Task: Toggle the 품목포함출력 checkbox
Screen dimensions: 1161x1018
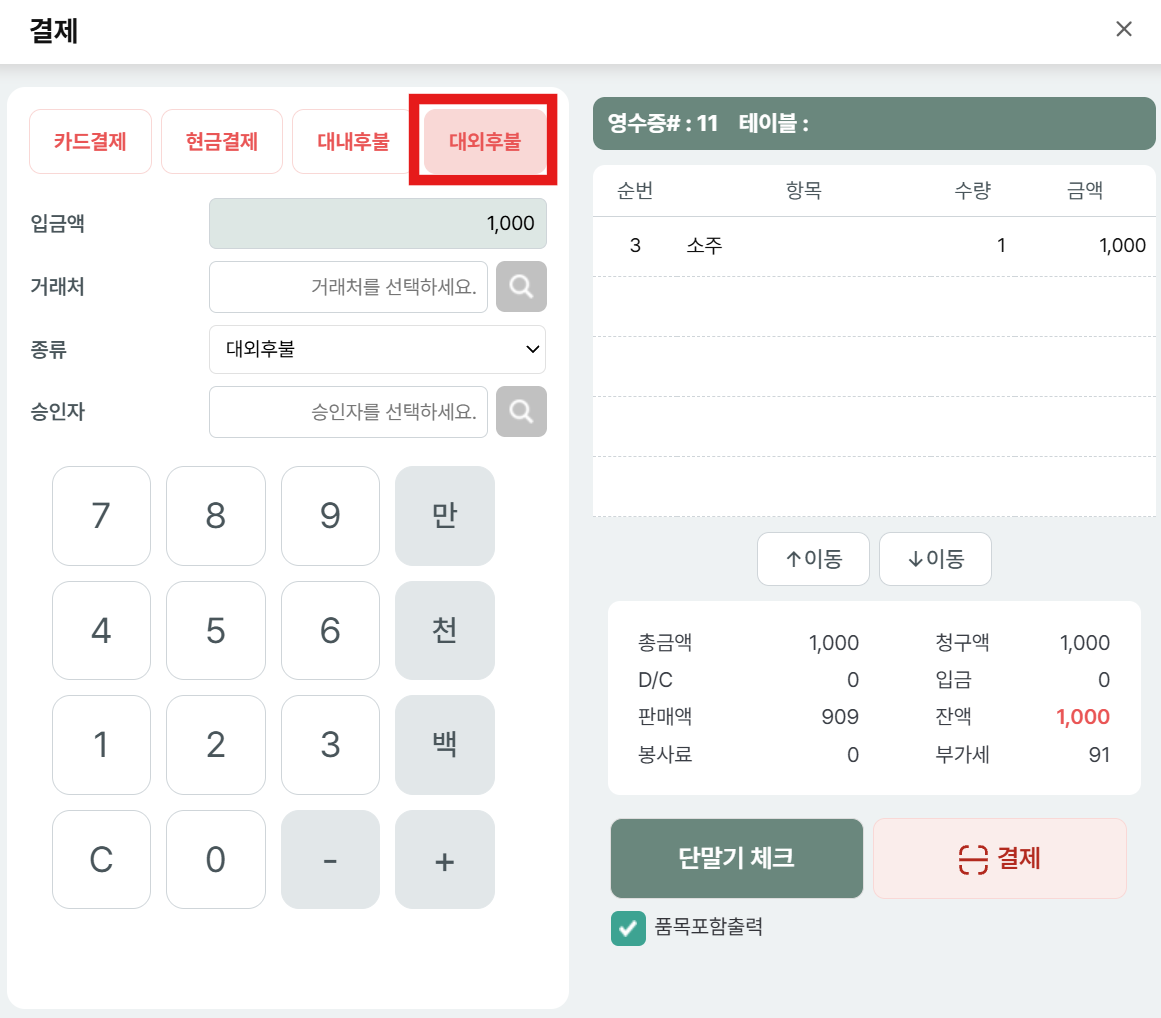Action: click(628, 928)
